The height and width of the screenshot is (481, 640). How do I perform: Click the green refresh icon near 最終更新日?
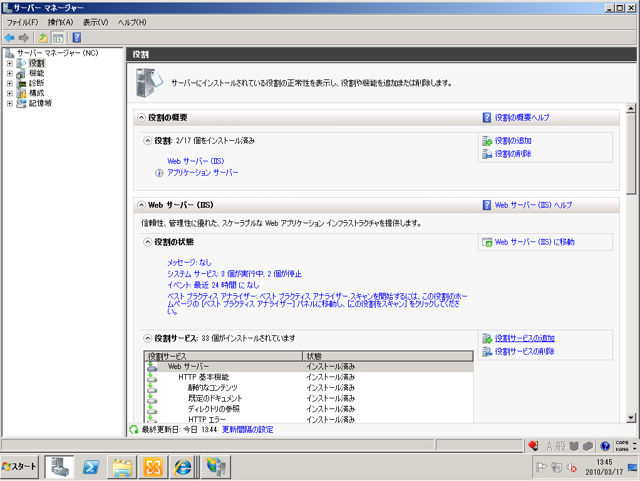134,430
